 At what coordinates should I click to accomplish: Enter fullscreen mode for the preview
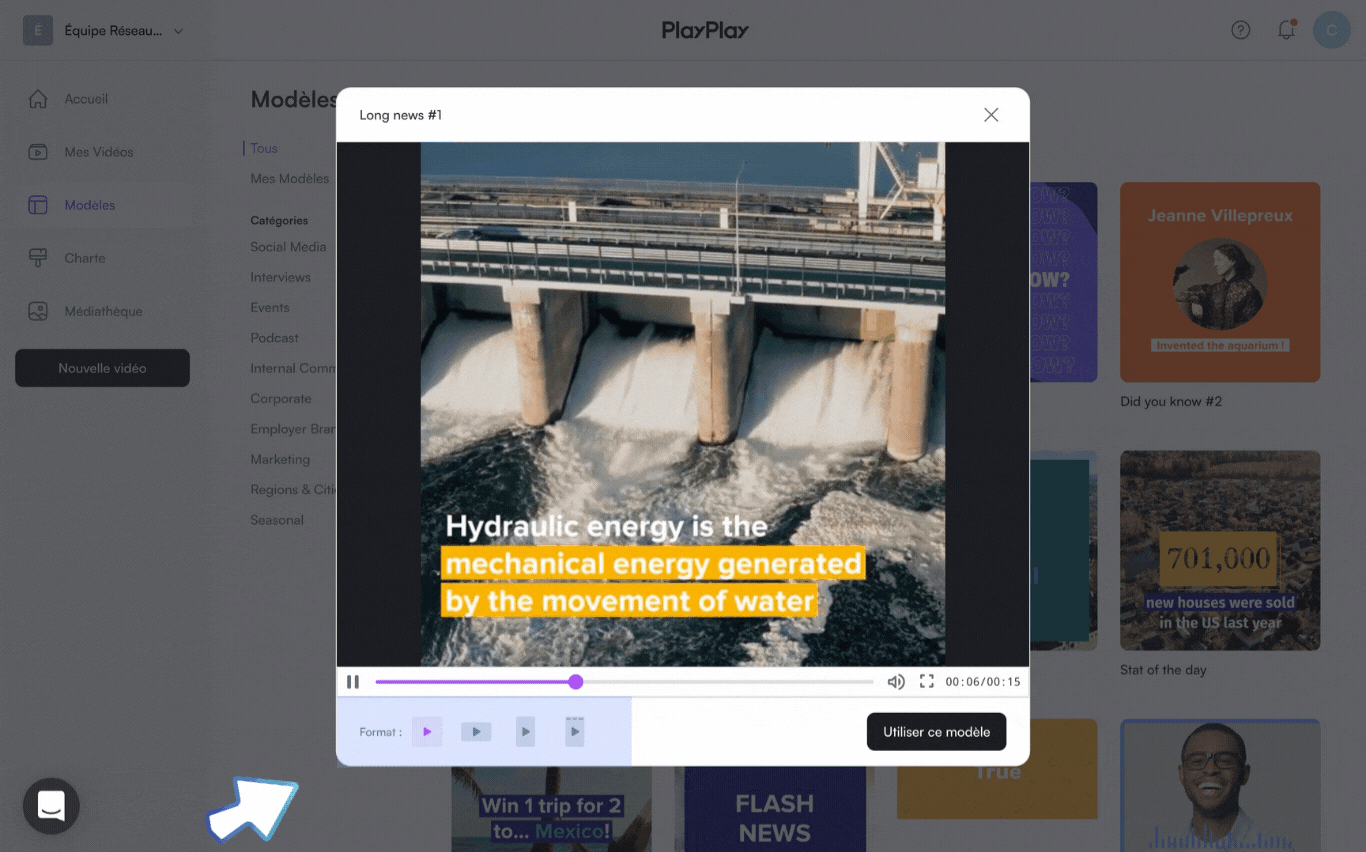point(927,682)
